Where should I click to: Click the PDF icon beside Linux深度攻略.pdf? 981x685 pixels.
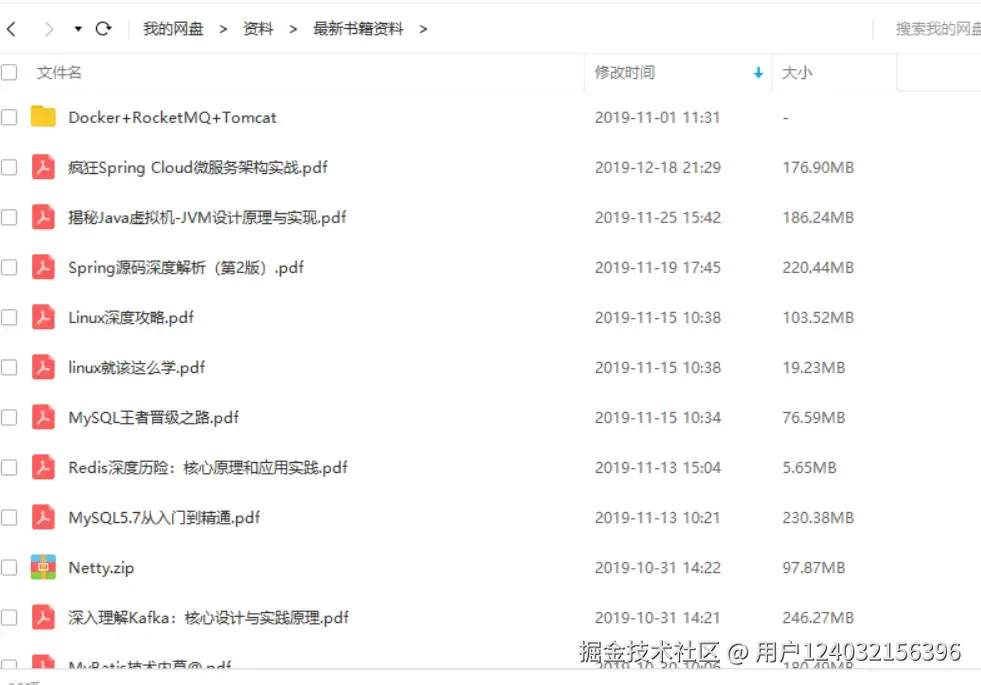[44, 317]
